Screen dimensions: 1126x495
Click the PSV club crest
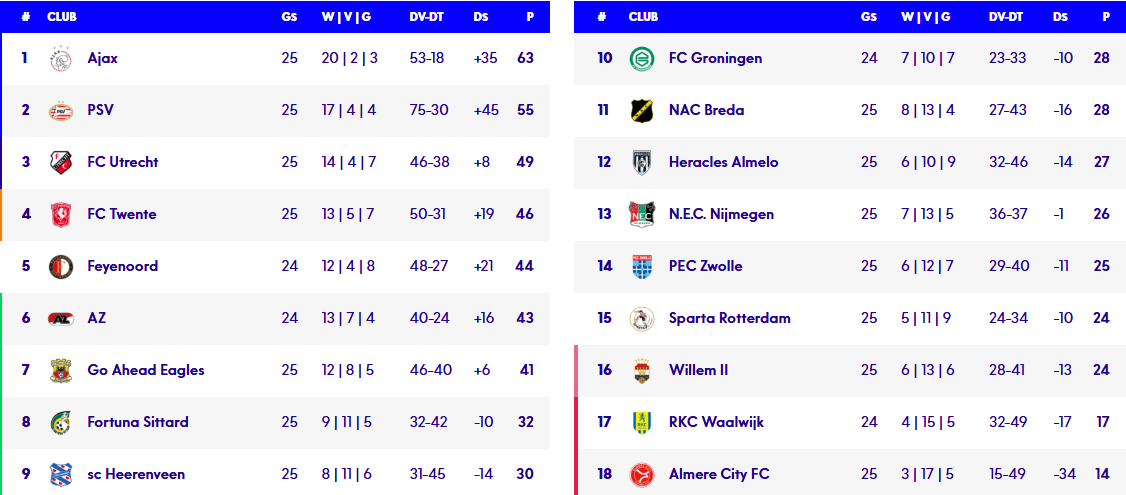(61, 110)
